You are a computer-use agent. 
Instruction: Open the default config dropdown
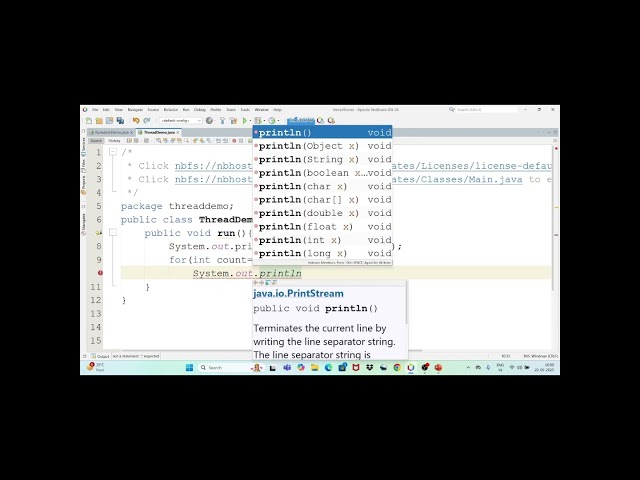pos(181,121)
